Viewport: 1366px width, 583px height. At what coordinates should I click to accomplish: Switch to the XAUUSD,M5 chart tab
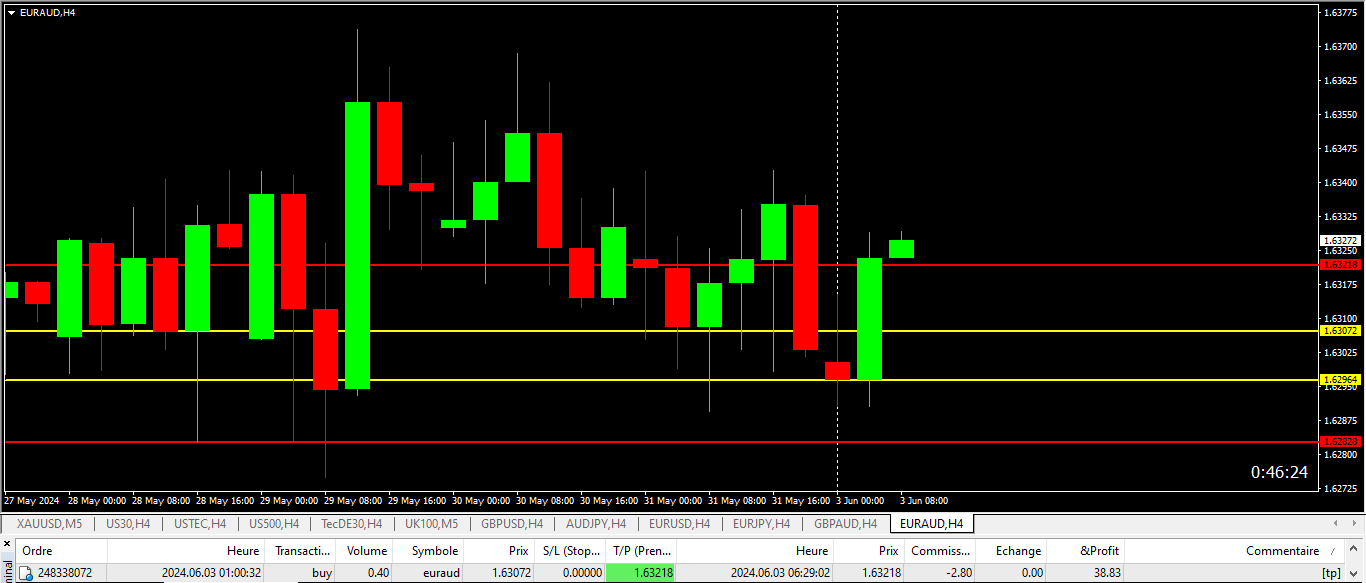point(50,523)
